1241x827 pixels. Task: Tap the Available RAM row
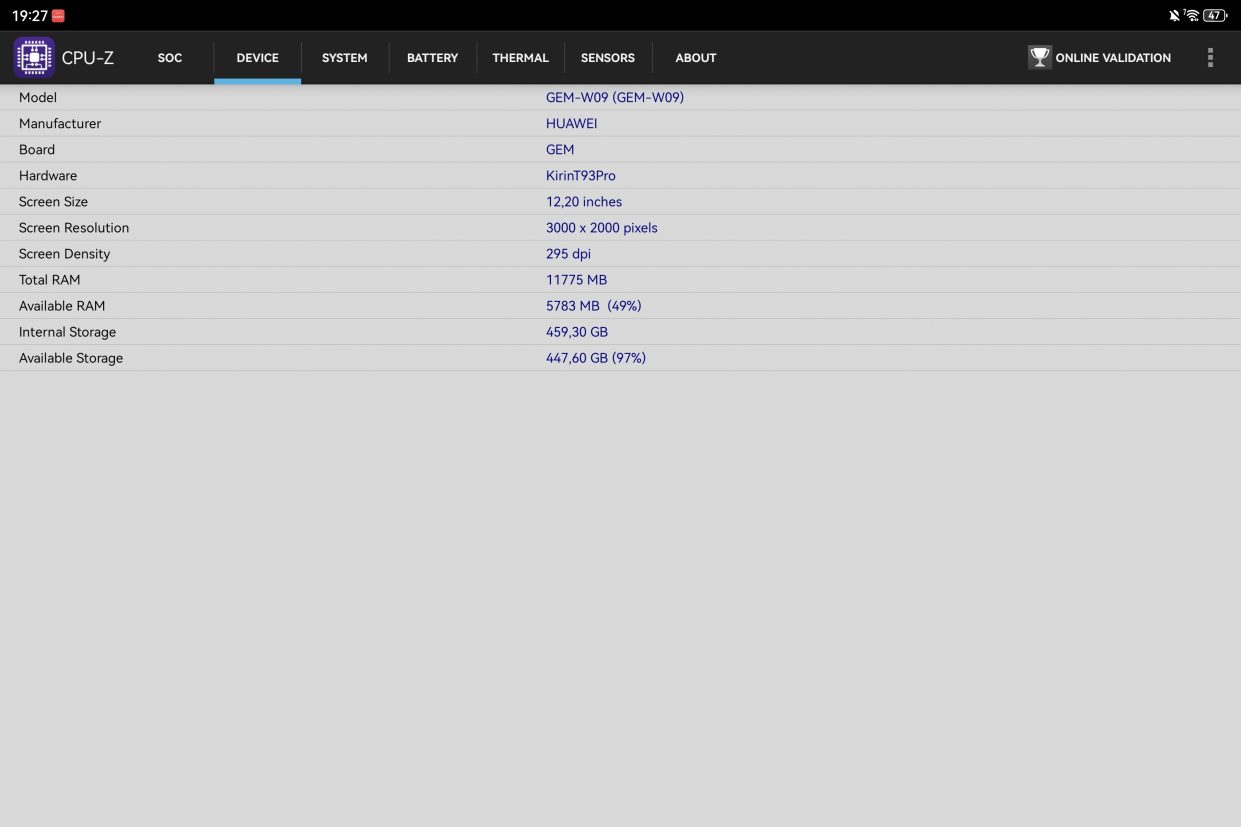point(620,306)
